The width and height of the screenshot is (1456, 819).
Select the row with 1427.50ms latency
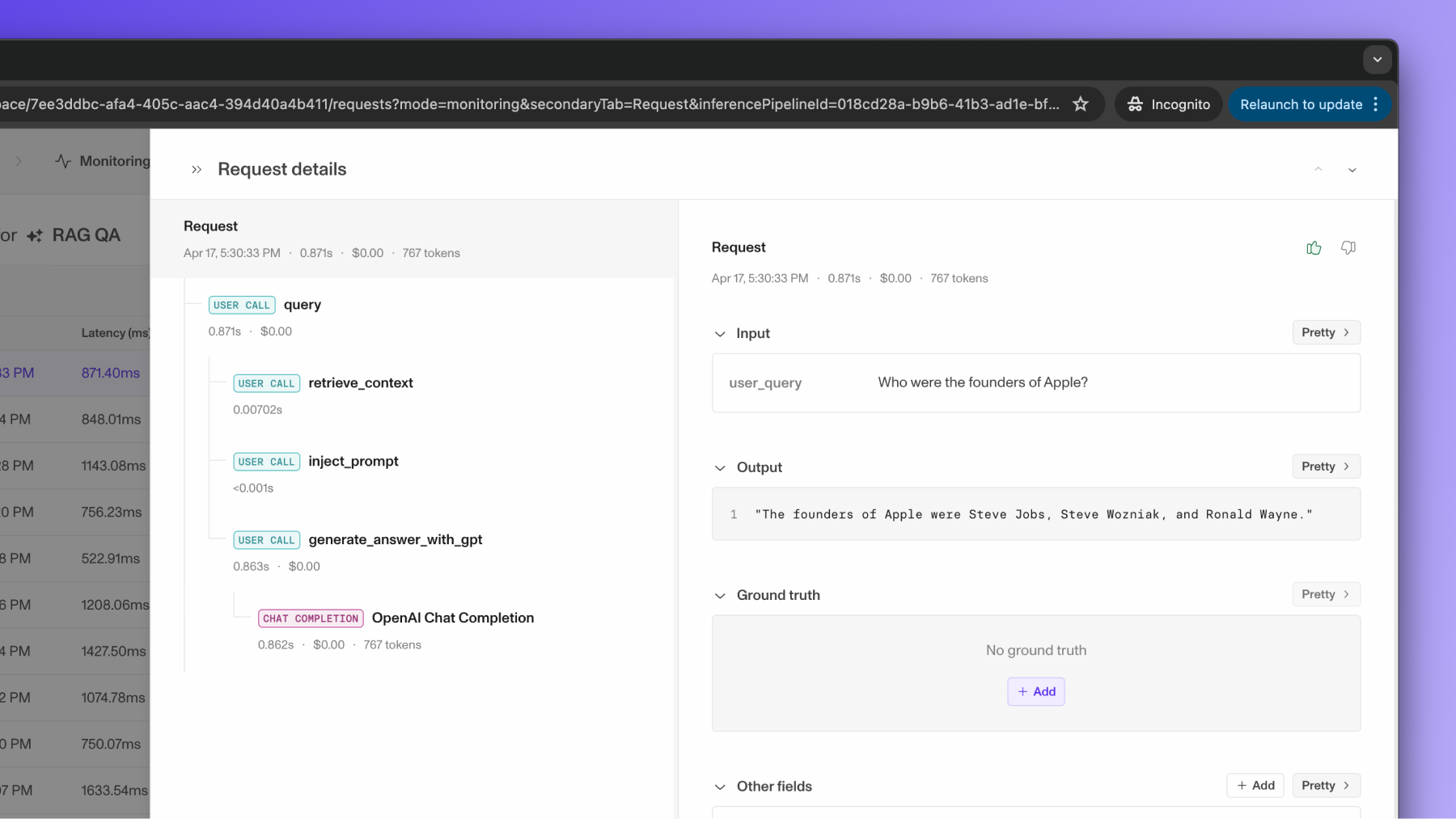[75, 651]
